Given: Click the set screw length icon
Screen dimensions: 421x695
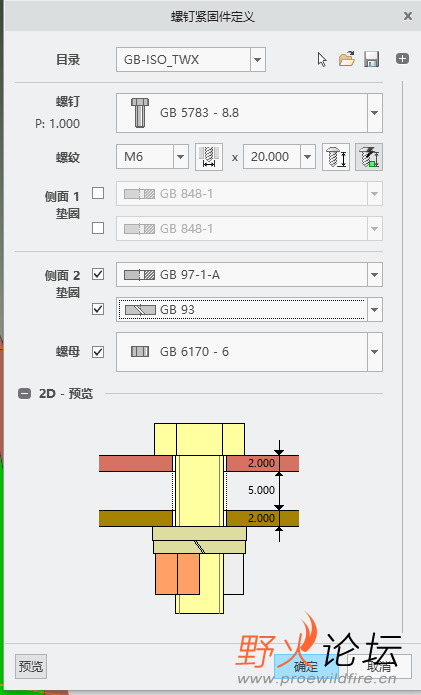Looking at the screenshot, I should pos(336,157).
